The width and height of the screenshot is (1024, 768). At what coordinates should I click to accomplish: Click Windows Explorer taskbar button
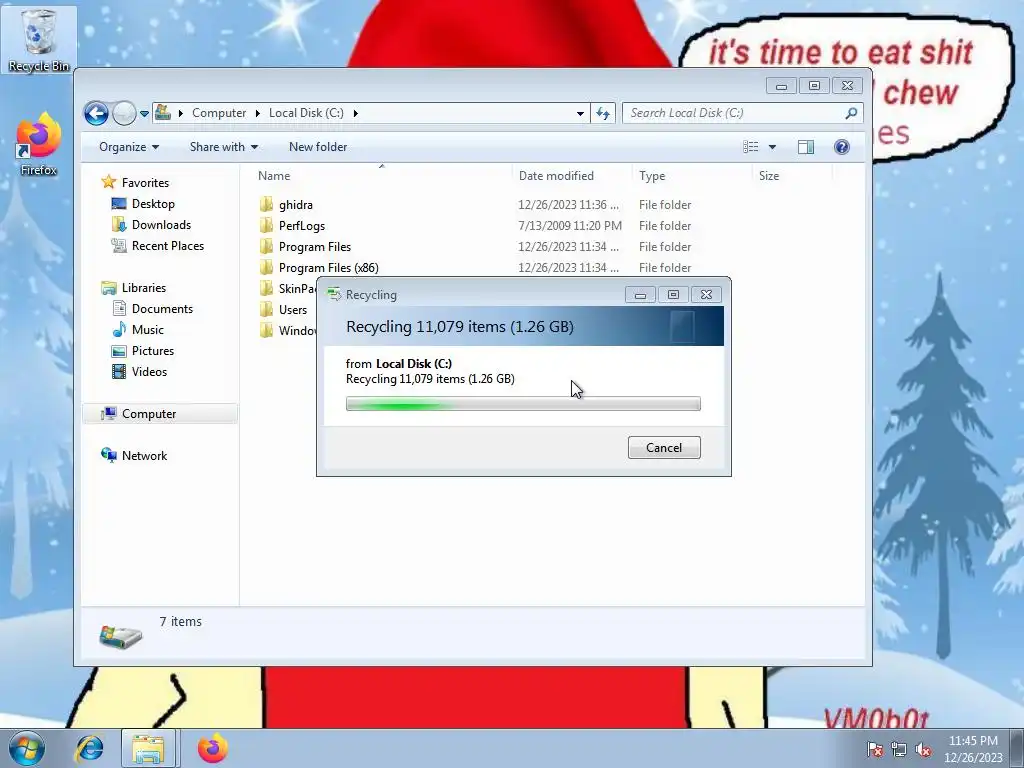tap(148, 748)
